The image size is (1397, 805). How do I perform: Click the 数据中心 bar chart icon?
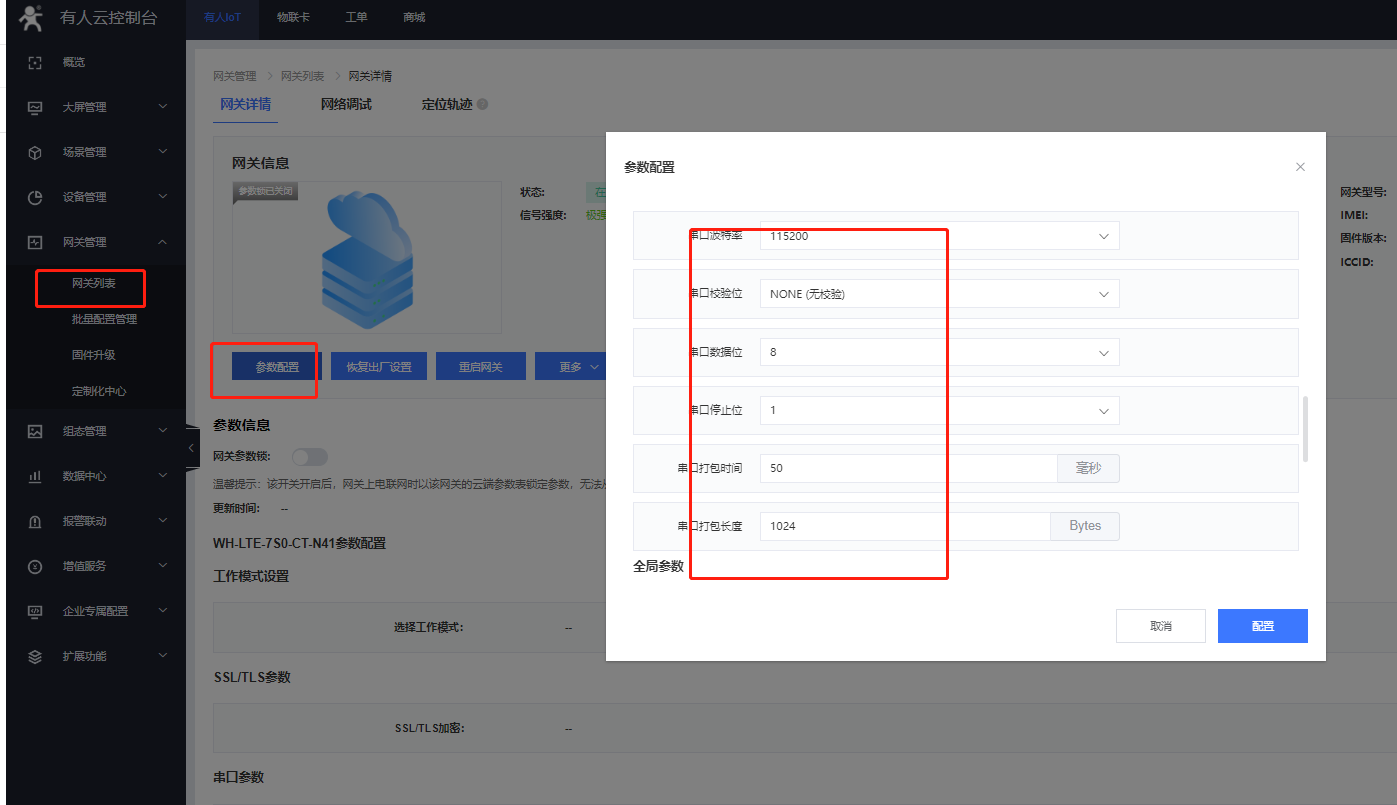point(35,476)
